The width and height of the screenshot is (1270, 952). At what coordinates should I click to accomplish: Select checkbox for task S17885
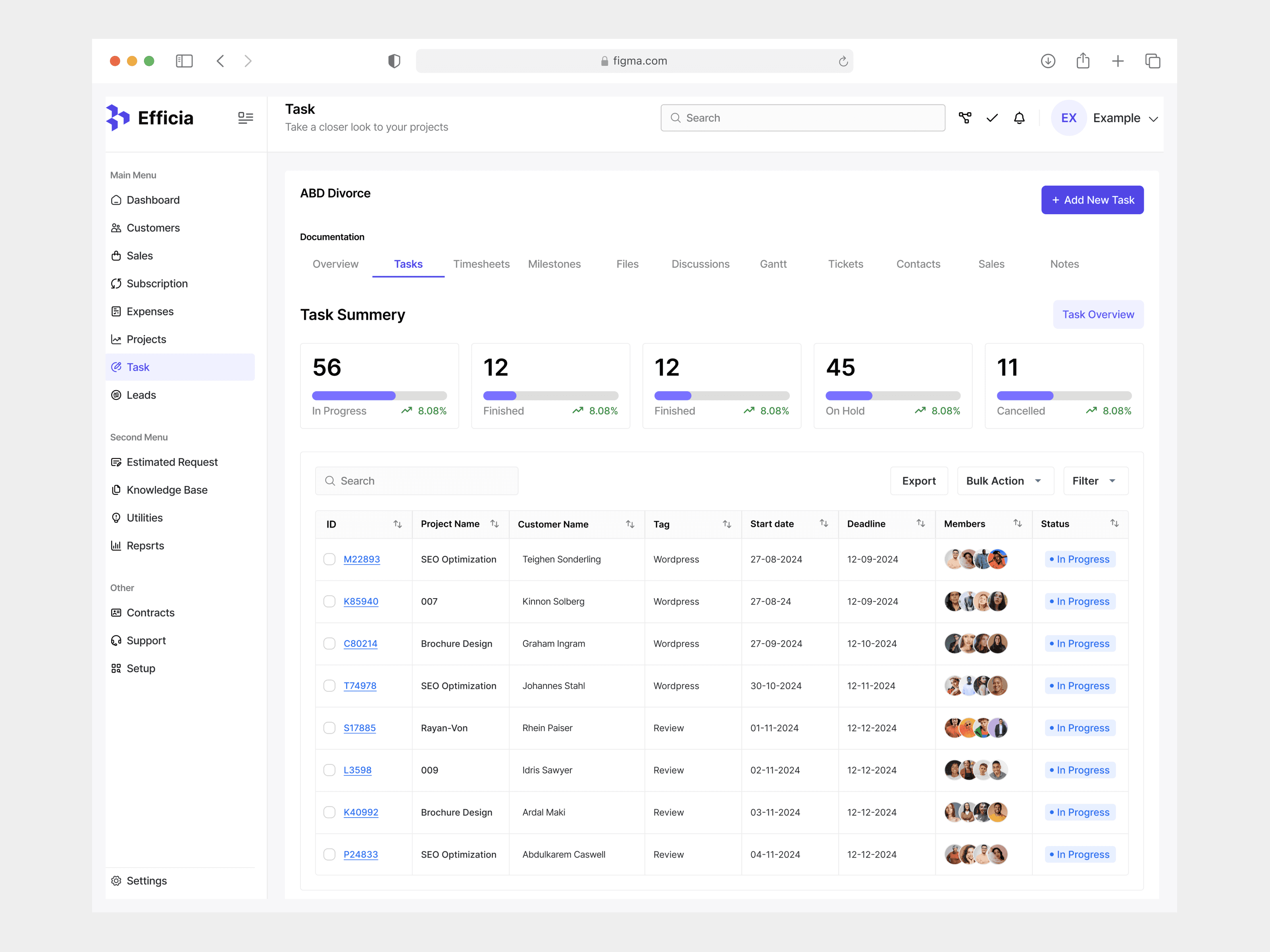pyautogui.click(x=329, y=727)
